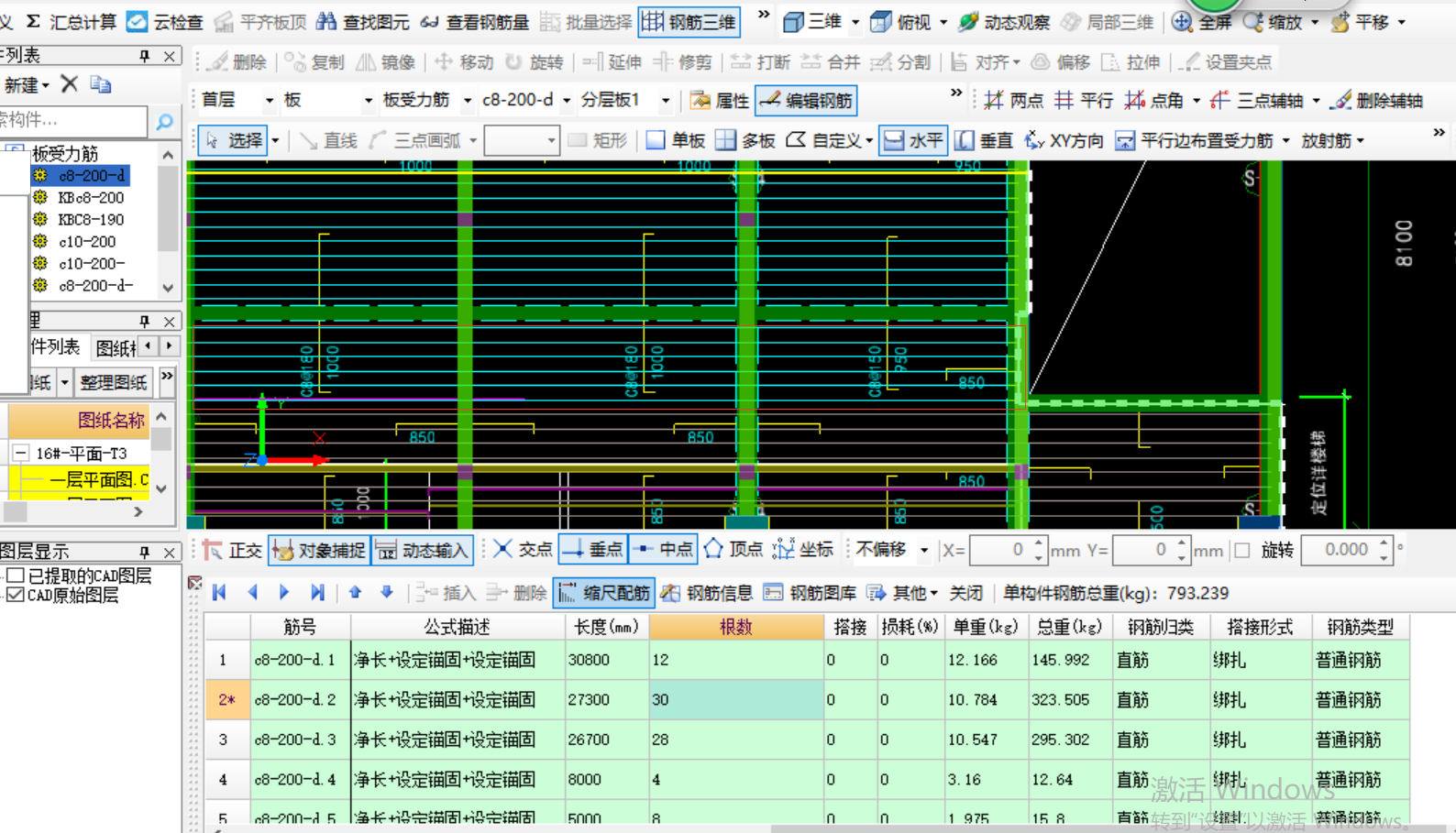
Task: Toggle 钢筋三维 rebar 3D view
Action: point(689,21)
